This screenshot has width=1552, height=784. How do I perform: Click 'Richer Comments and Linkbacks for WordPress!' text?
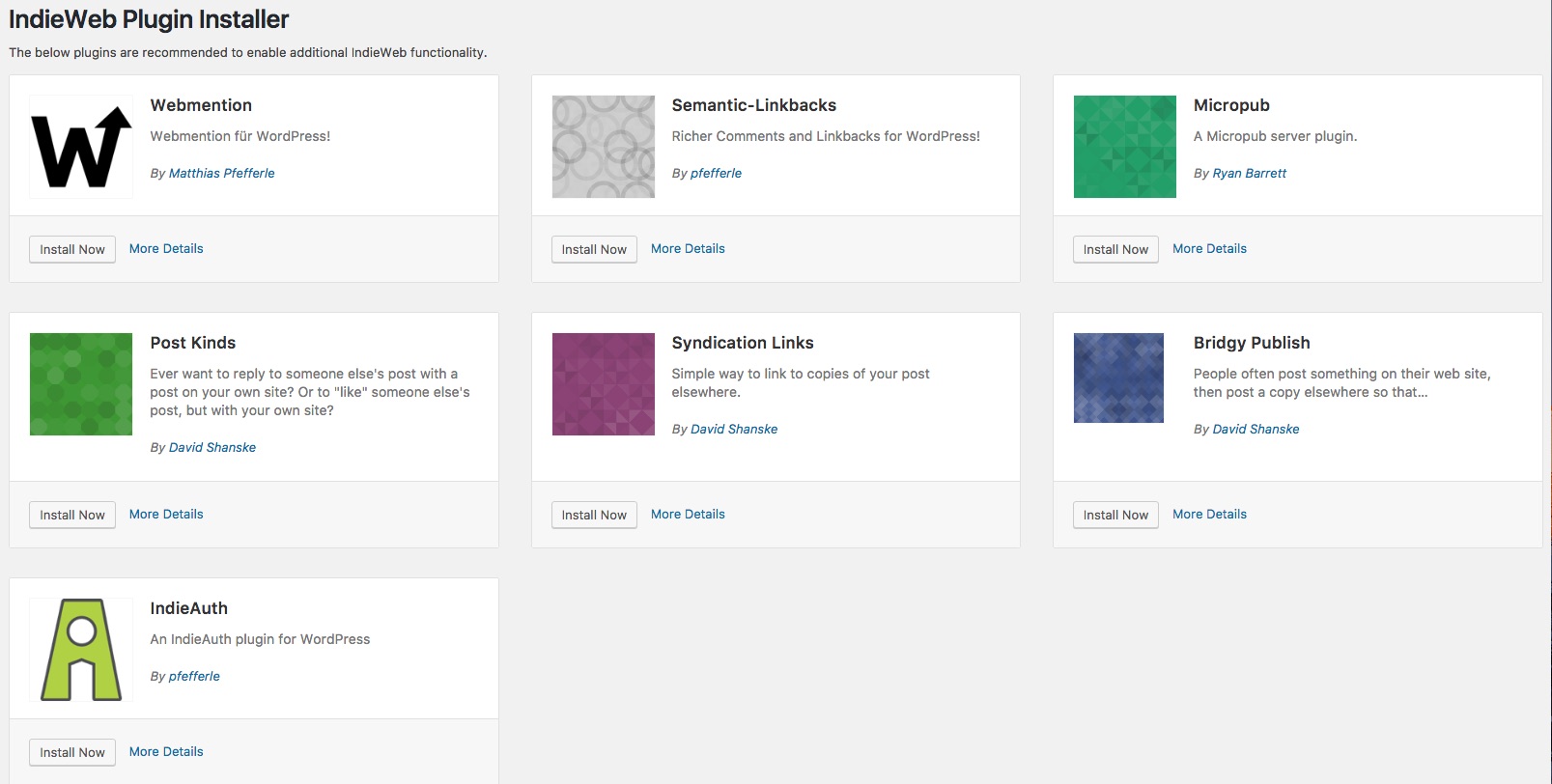pos(826,136)
